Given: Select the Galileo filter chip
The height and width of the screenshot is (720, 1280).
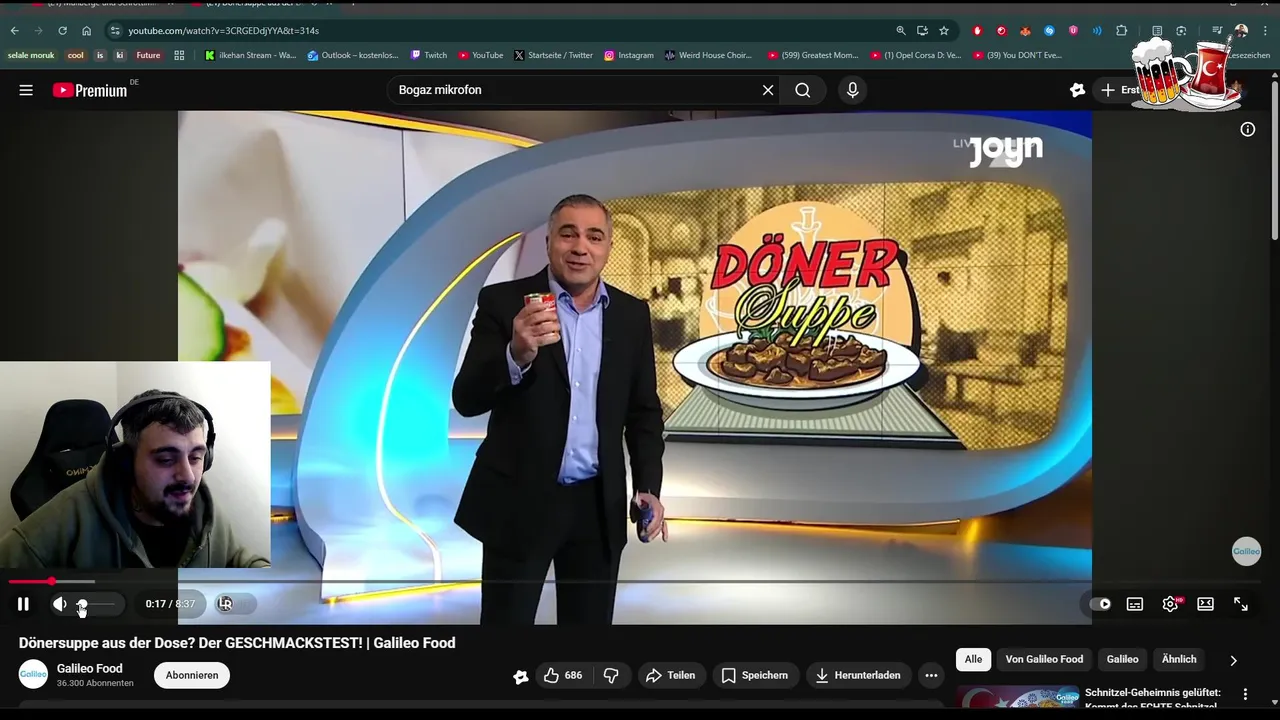Looking at the screenshot, I should point(1122,659).
